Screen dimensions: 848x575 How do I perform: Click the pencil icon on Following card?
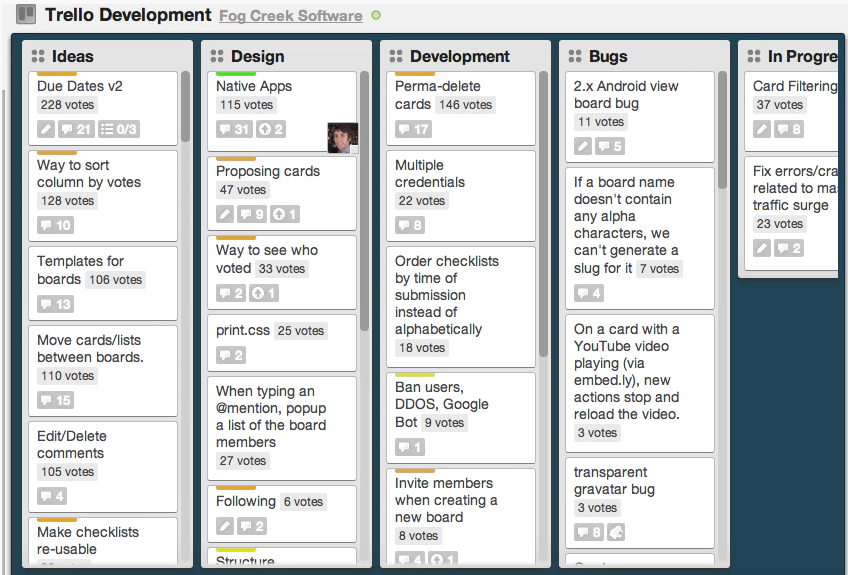[225, 526]
